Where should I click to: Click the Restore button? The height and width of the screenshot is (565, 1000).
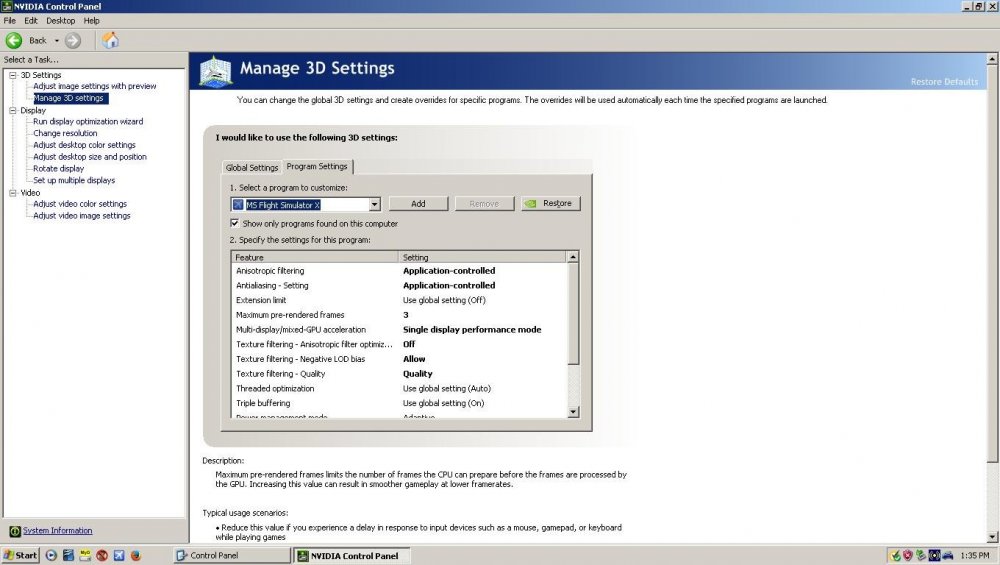pos(550,203)
